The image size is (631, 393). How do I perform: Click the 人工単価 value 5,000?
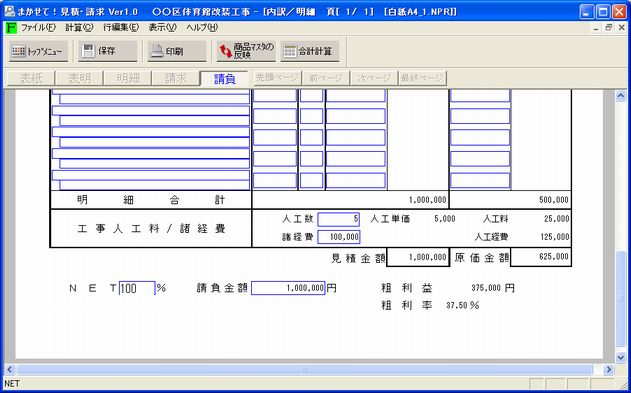click(445, 219)
